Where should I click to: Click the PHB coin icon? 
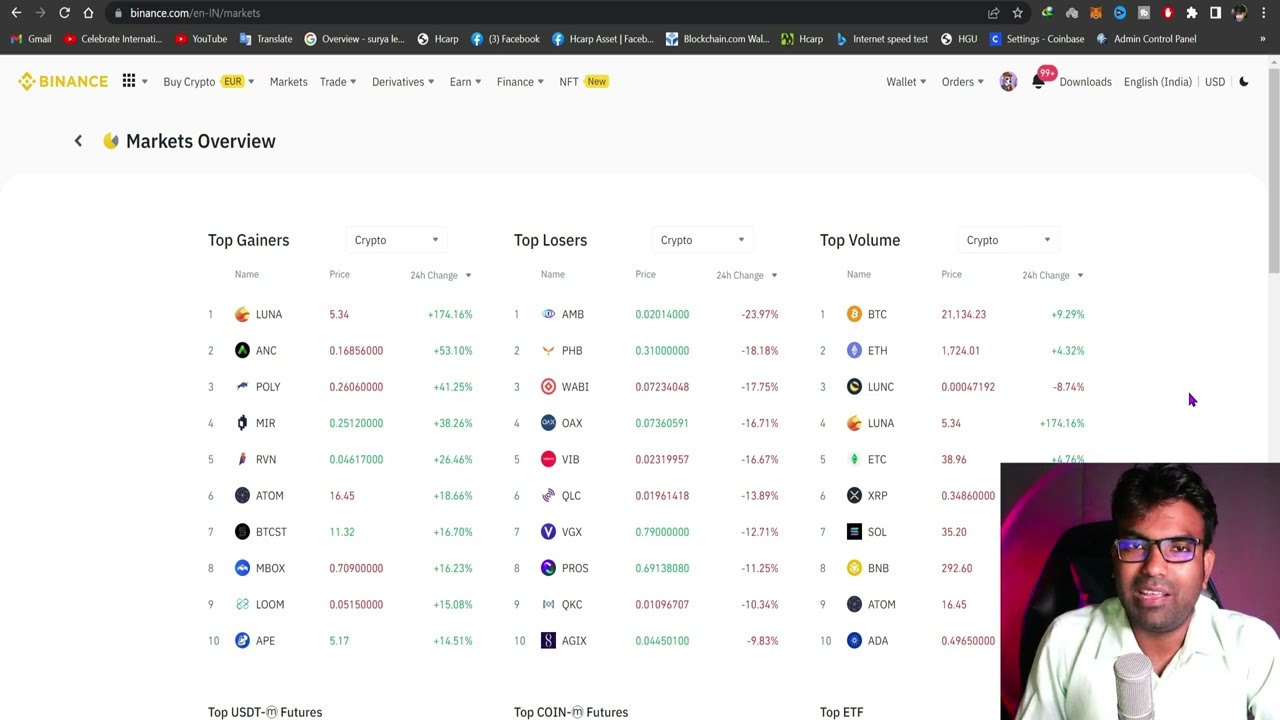point(548,350)
